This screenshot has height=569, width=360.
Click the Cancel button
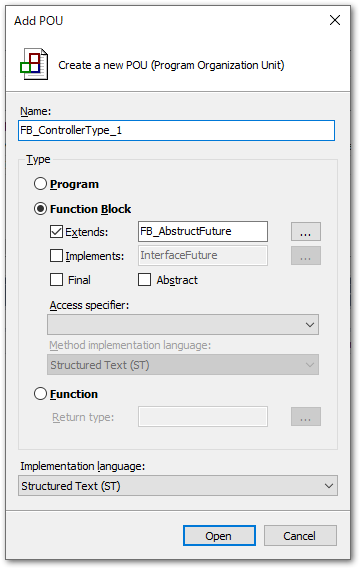click(x=300, y=535)
